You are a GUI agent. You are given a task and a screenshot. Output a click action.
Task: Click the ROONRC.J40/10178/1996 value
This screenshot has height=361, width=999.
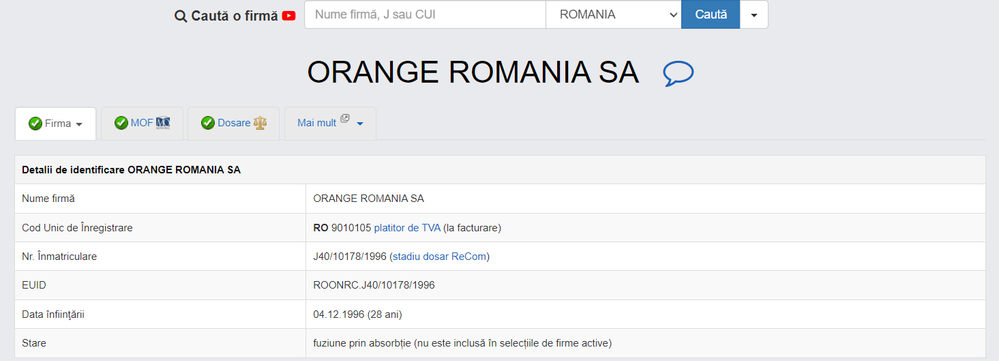374,285
